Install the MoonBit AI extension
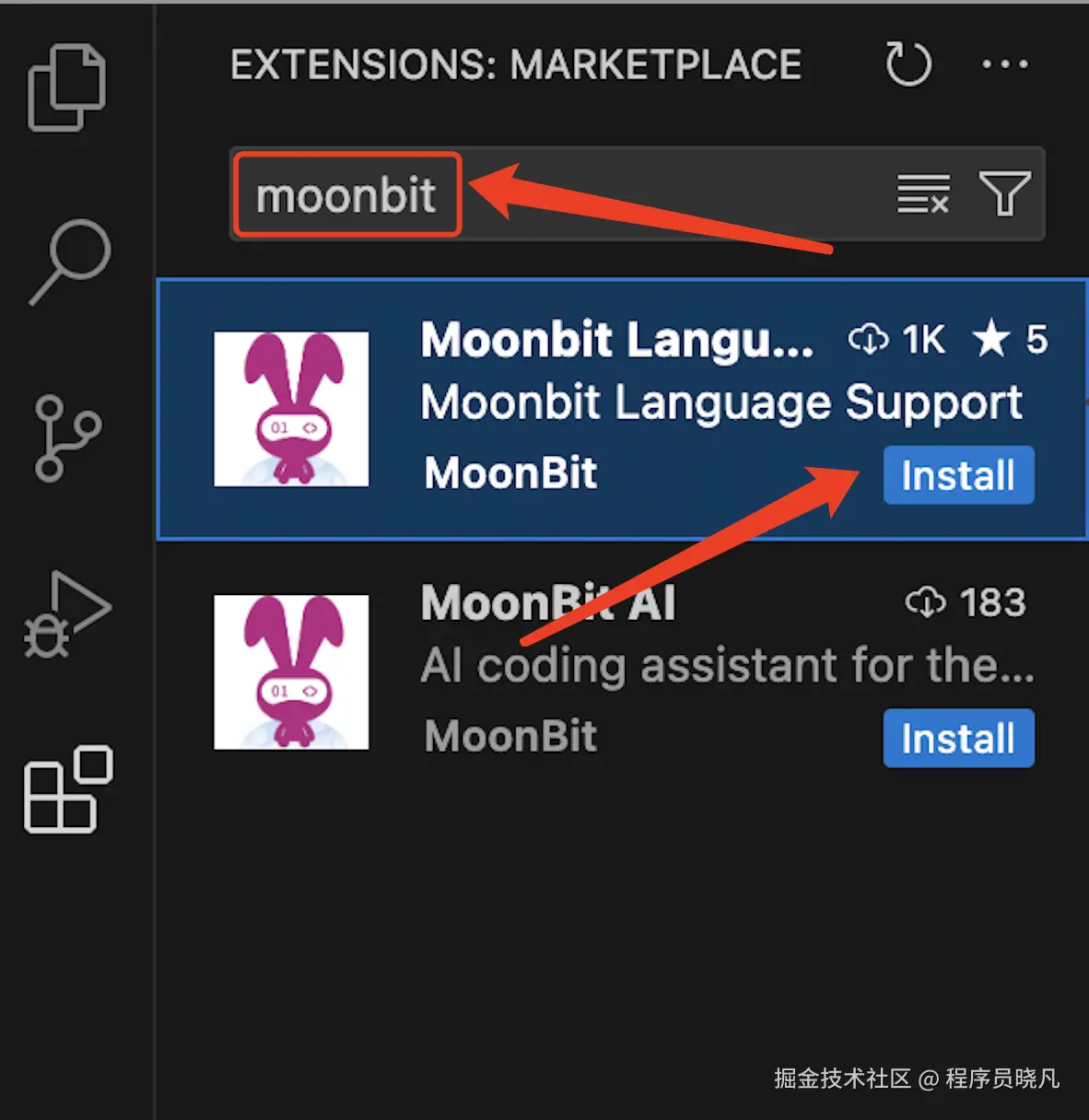 [x=958, y=738]
